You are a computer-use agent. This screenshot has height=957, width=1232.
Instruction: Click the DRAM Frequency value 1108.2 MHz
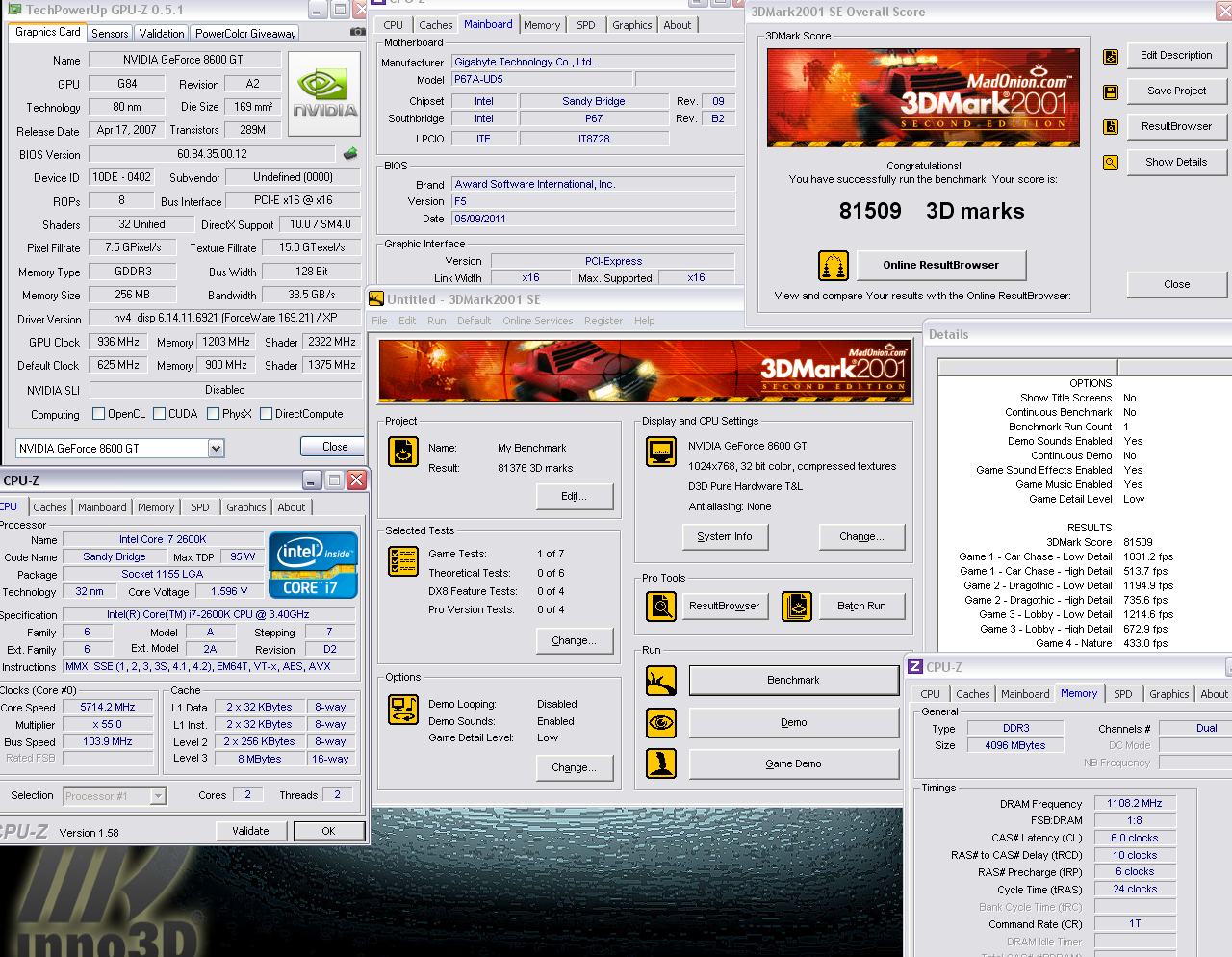[x=1135, y=803]
